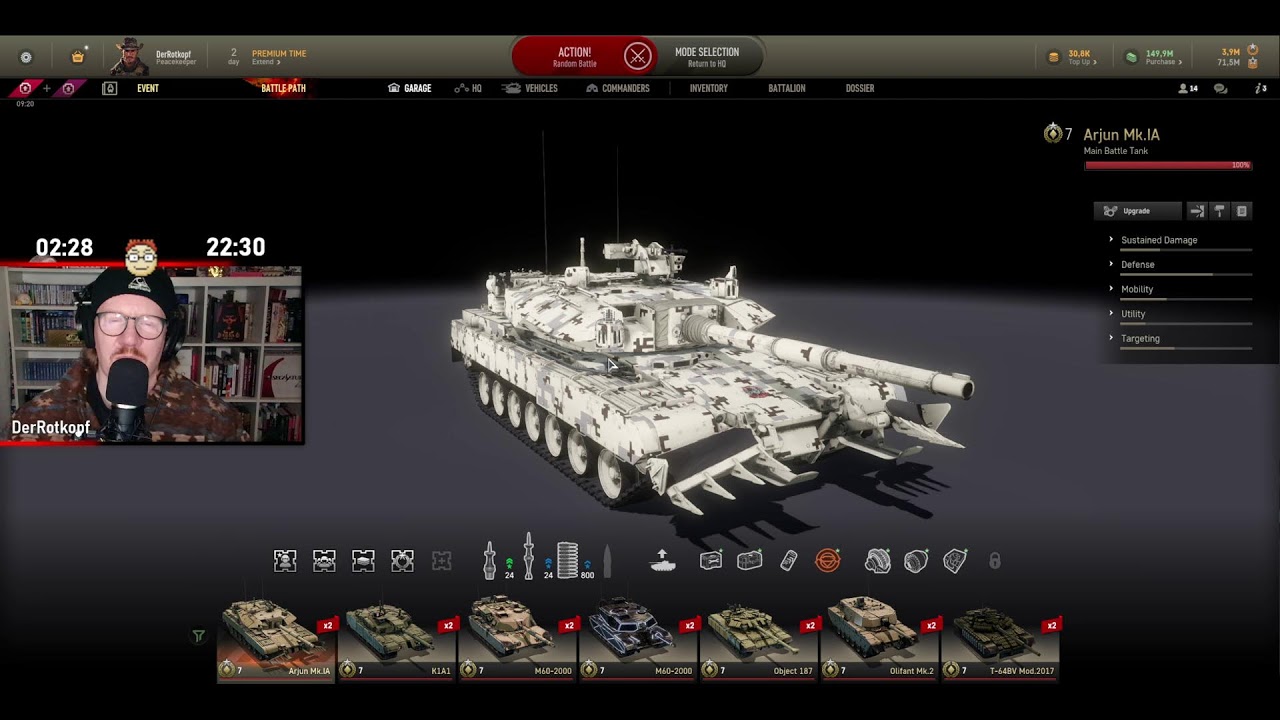Click the crossed swords battle icon

[638, 57]
